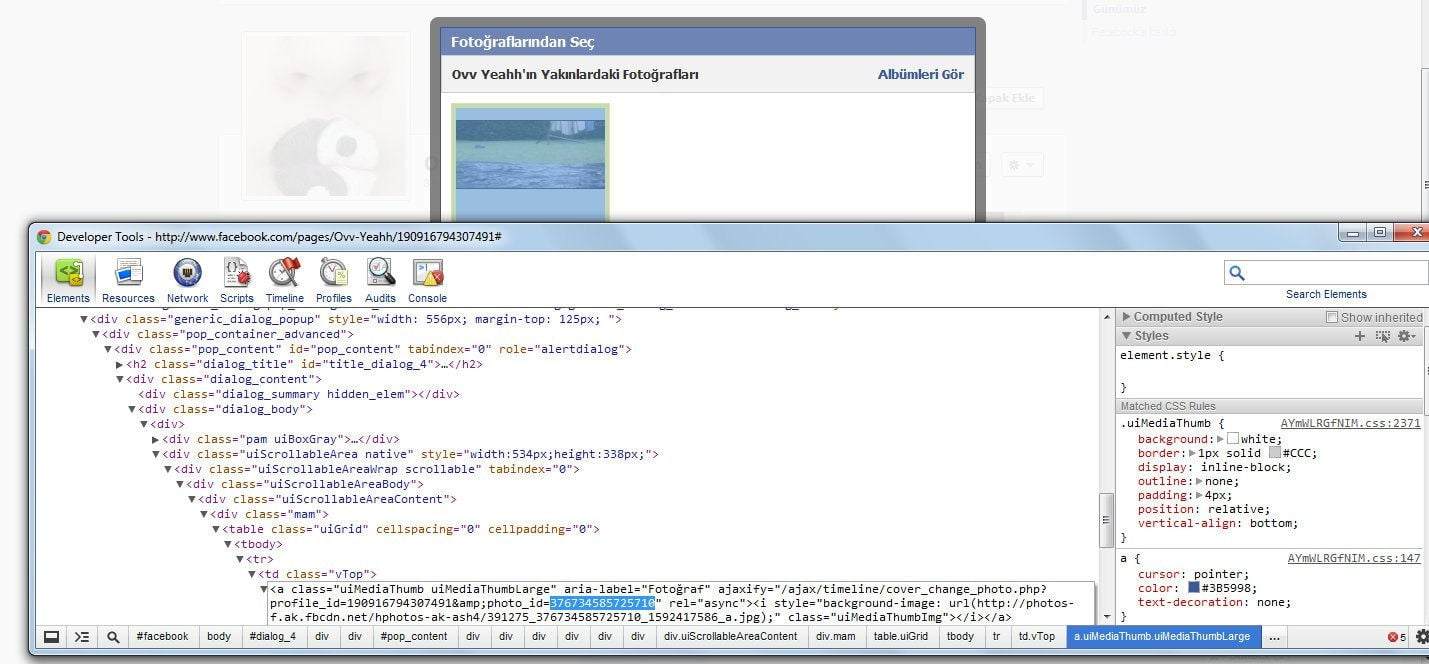The height and width of the screenshot is (664, 1429).
Task: Click the breadcrumb overflow ellipsis button
Action: click(x=1274, y=636)
